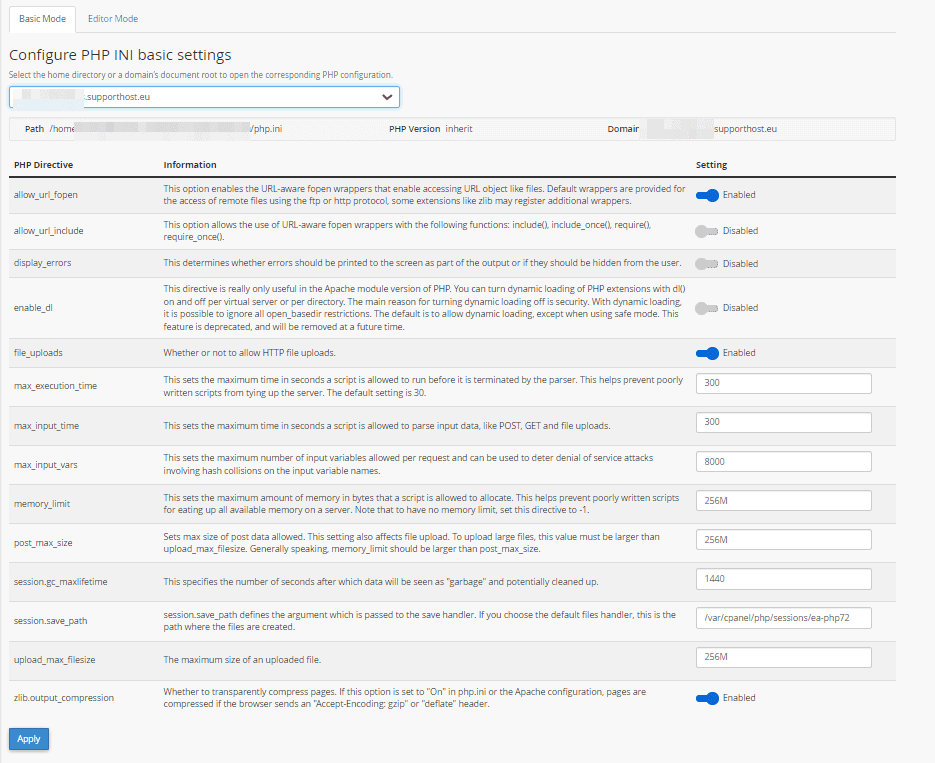Click the Disabled label beside display_errors
The height and width of the screenshot is (763, 935).
[740, 263]
